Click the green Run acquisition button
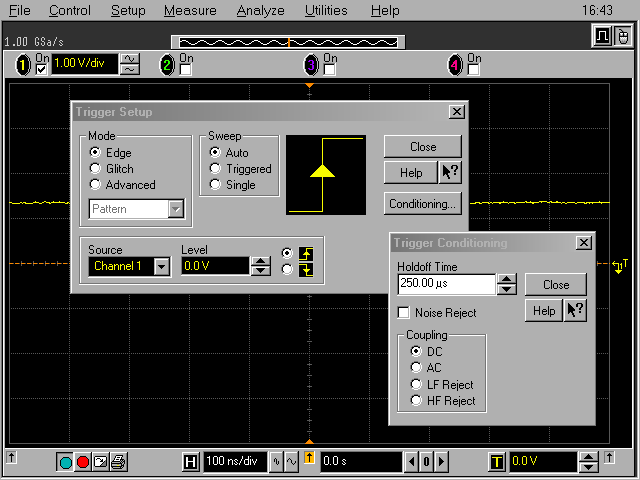Screen dimensions: 640x480 [66, 462]
